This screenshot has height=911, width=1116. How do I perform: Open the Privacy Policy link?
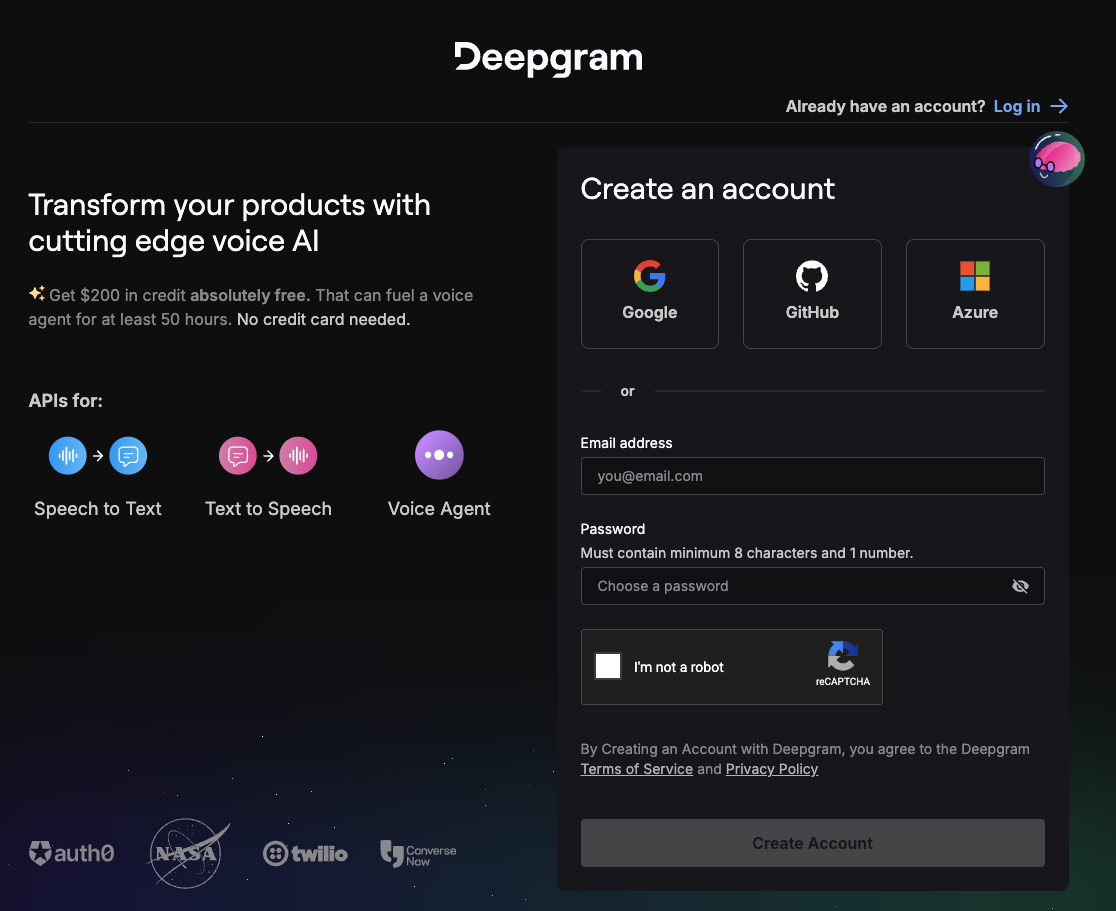pyautogui.click(x=772, y=769)
